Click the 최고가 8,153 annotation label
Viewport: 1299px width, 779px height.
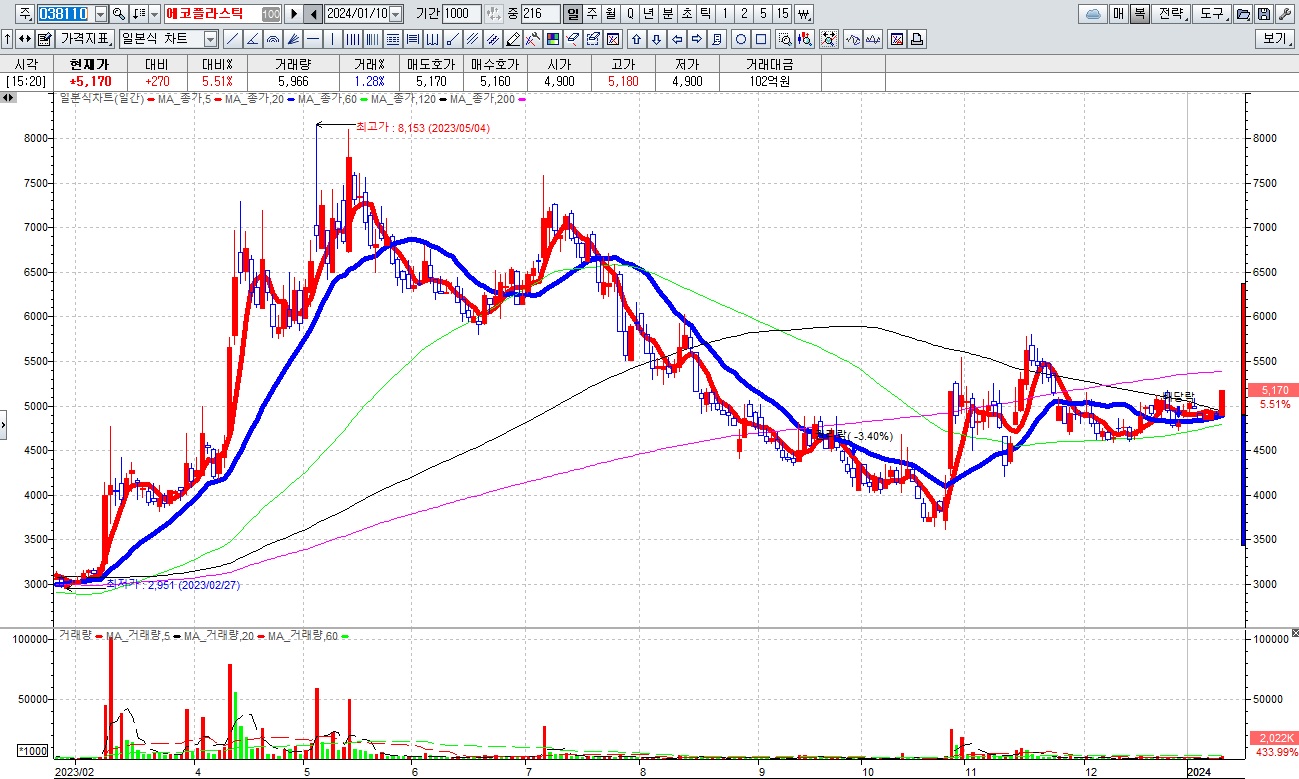pos(423,127)
